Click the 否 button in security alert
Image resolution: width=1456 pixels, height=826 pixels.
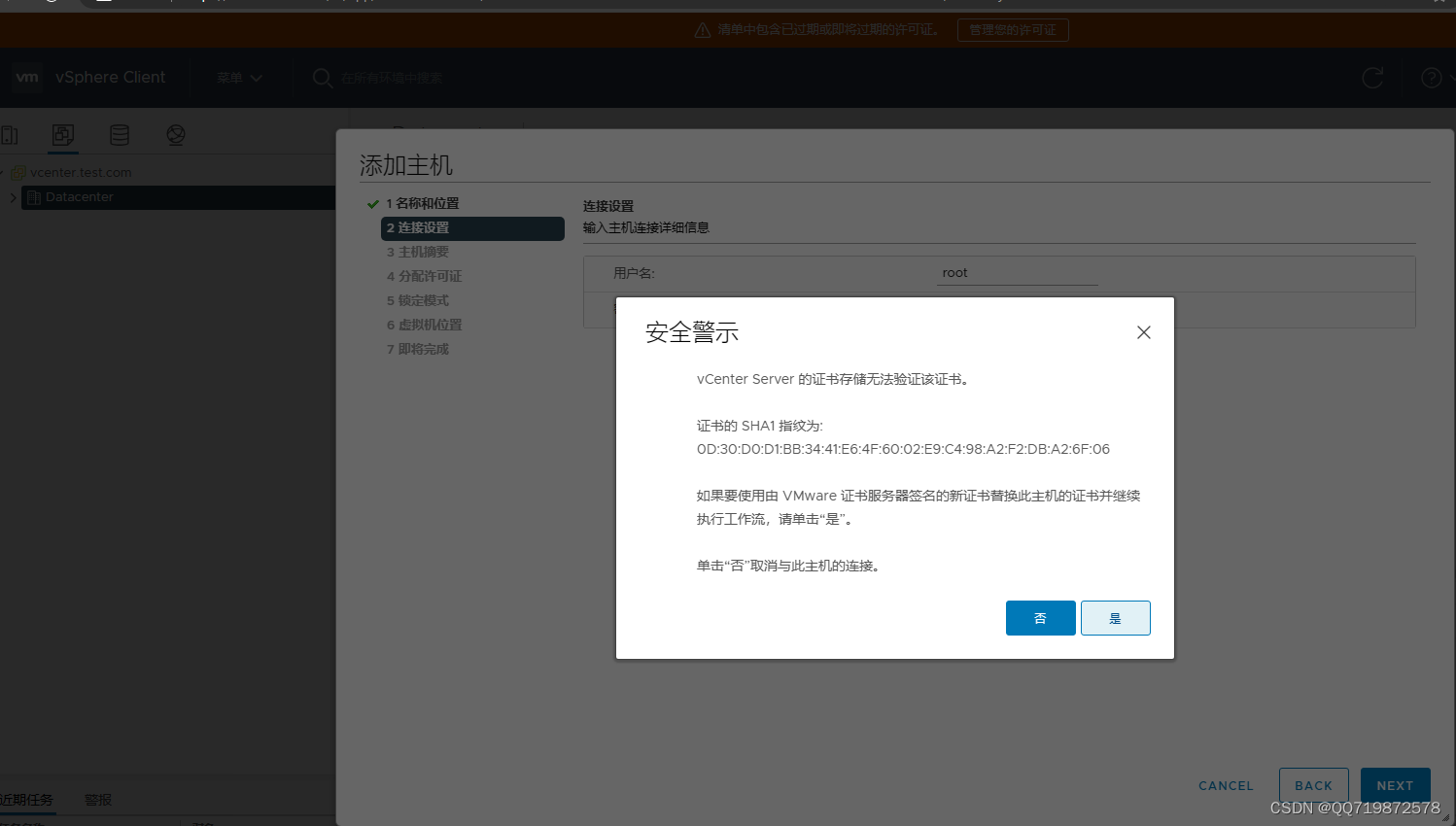1040,618
